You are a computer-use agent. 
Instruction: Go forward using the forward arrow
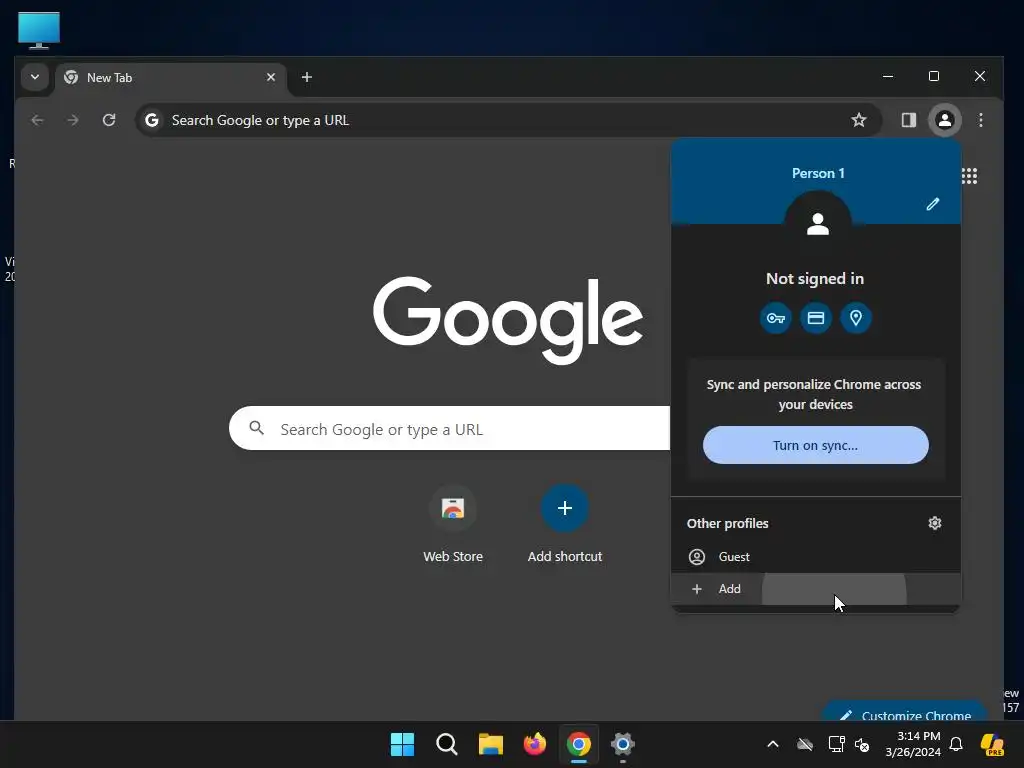(x=73, y=120)
